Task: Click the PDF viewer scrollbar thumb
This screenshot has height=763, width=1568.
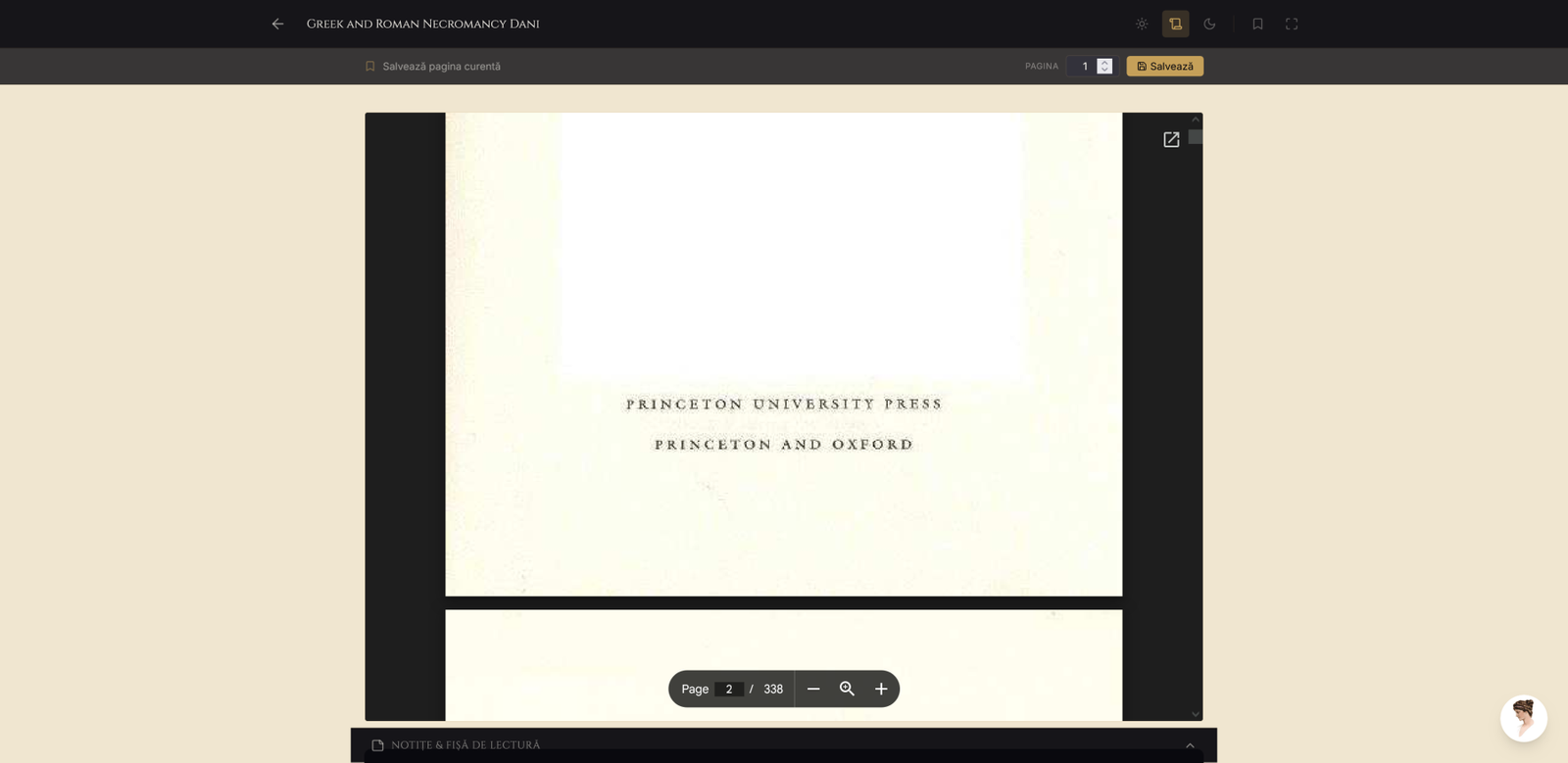Action: click(1196, 137)
